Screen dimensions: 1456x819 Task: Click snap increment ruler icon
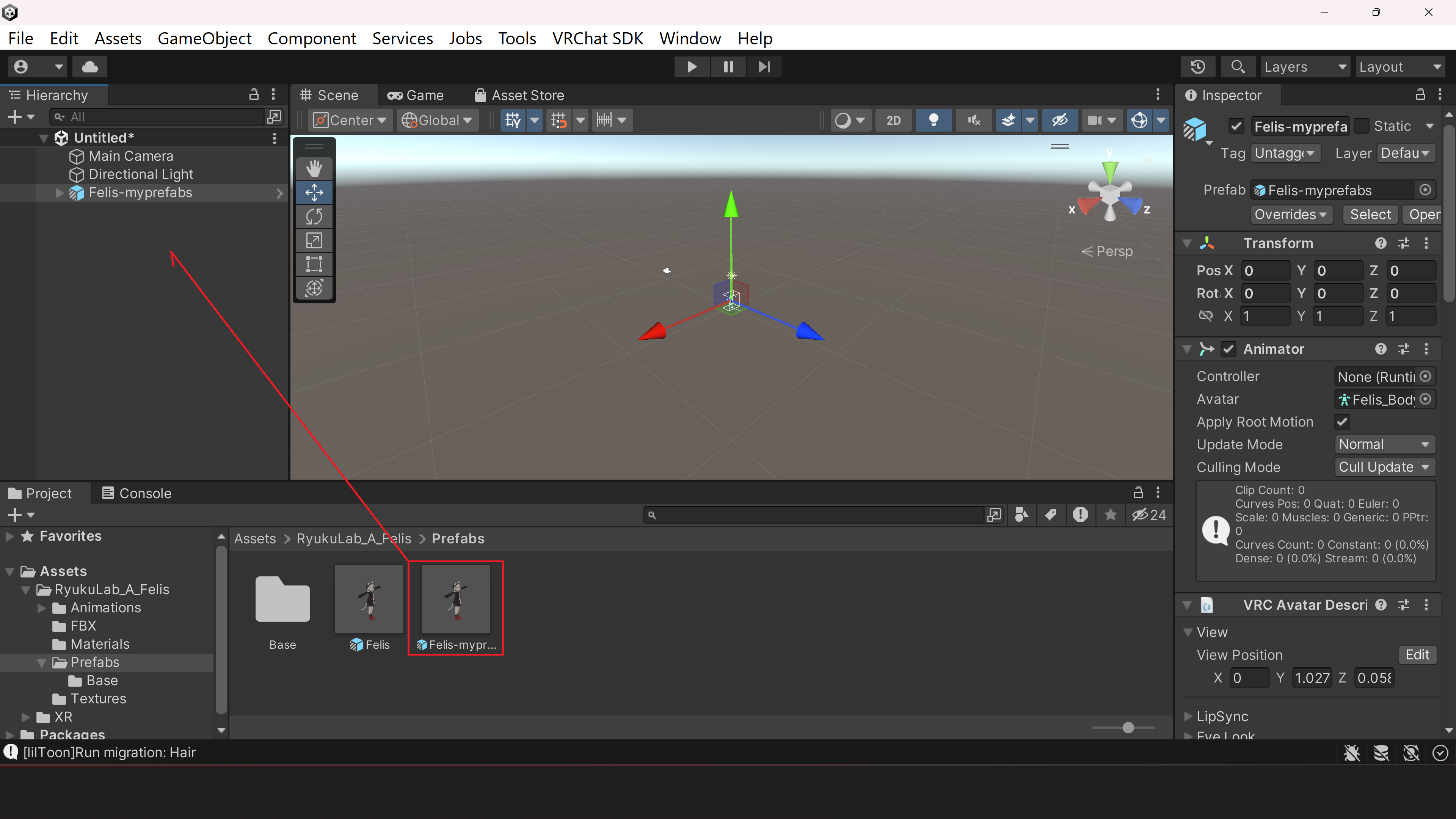(604, 120)
